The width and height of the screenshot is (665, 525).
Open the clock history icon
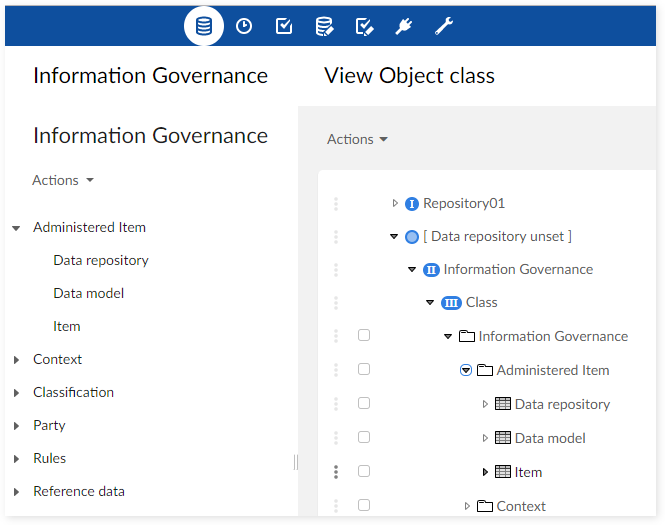tap(244, 27)
